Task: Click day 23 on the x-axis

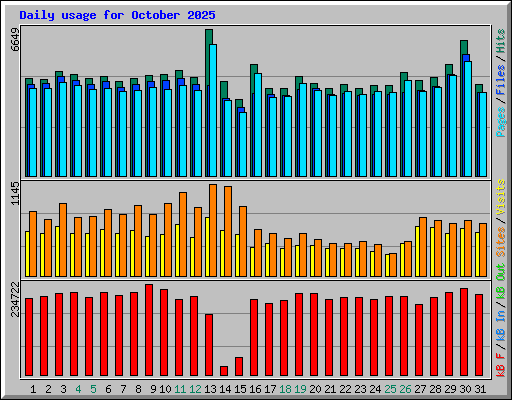Action: coord(360,389)
